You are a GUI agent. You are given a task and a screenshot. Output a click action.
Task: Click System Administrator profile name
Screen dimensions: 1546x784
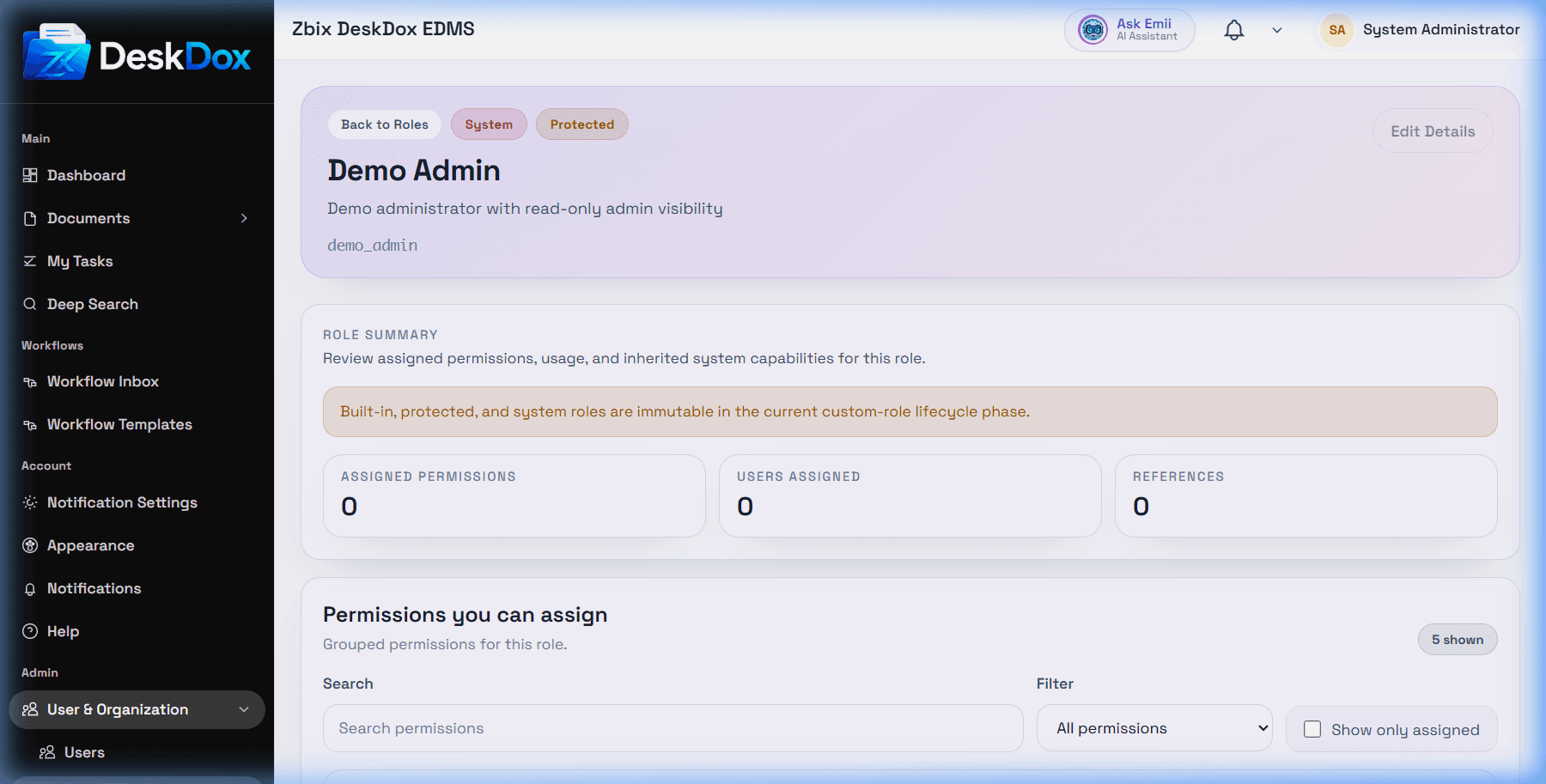pyautogui.click(x=1441, y=29)
